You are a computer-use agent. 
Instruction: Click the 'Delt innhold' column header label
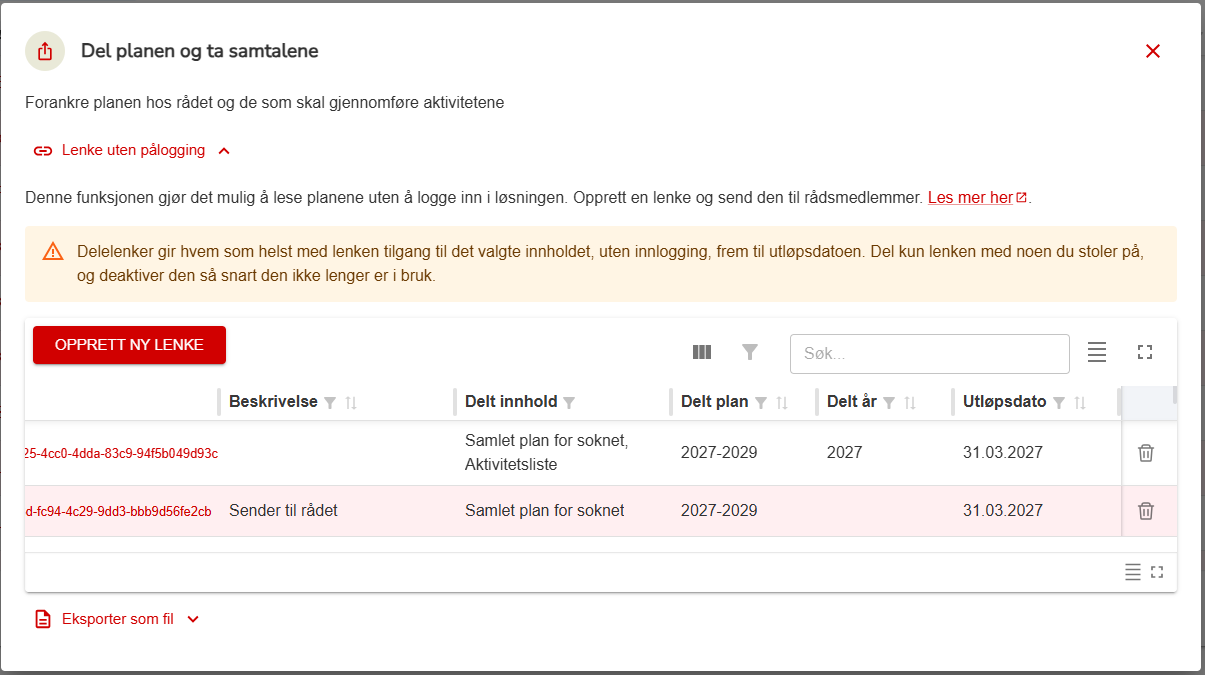511,402
